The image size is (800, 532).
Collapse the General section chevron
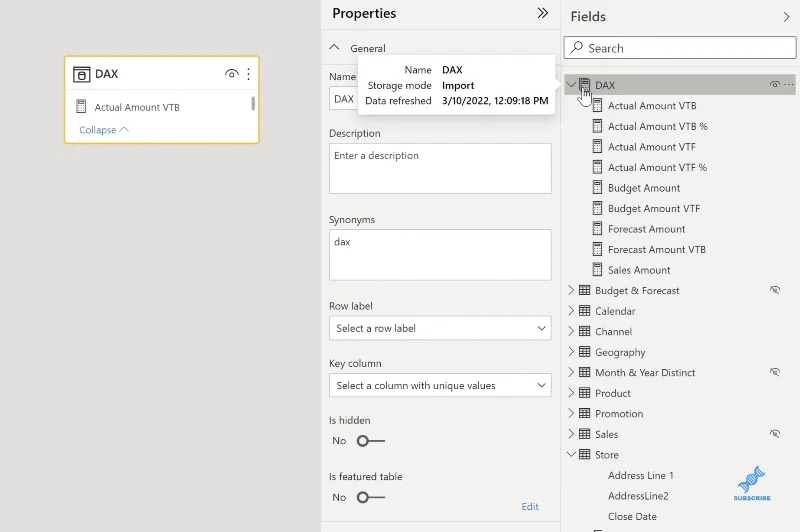[x=334, y=47]
